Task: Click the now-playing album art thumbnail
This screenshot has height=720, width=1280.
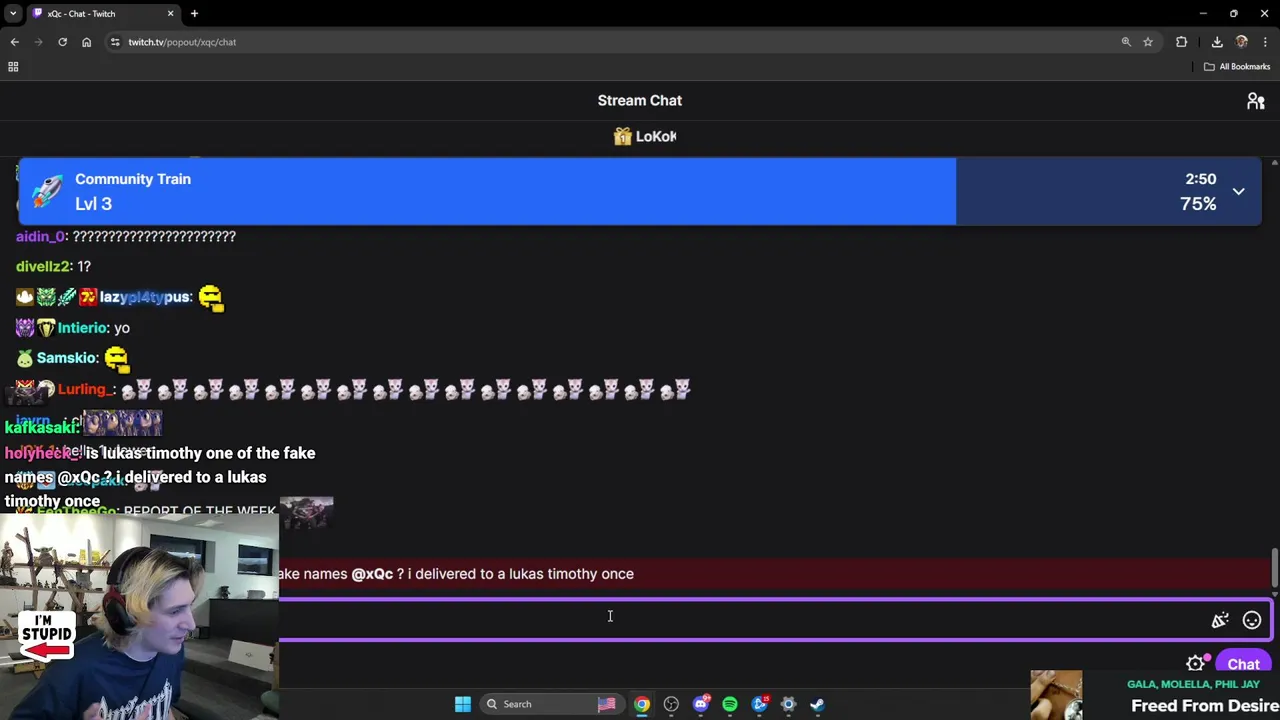Action: tap(1056, 695)
